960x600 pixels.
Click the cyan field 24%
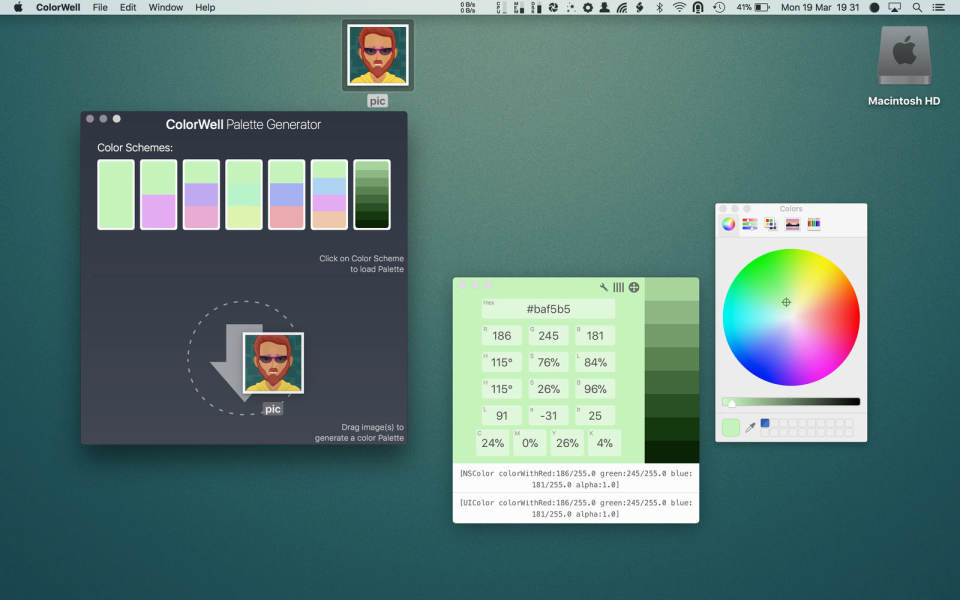492,443
